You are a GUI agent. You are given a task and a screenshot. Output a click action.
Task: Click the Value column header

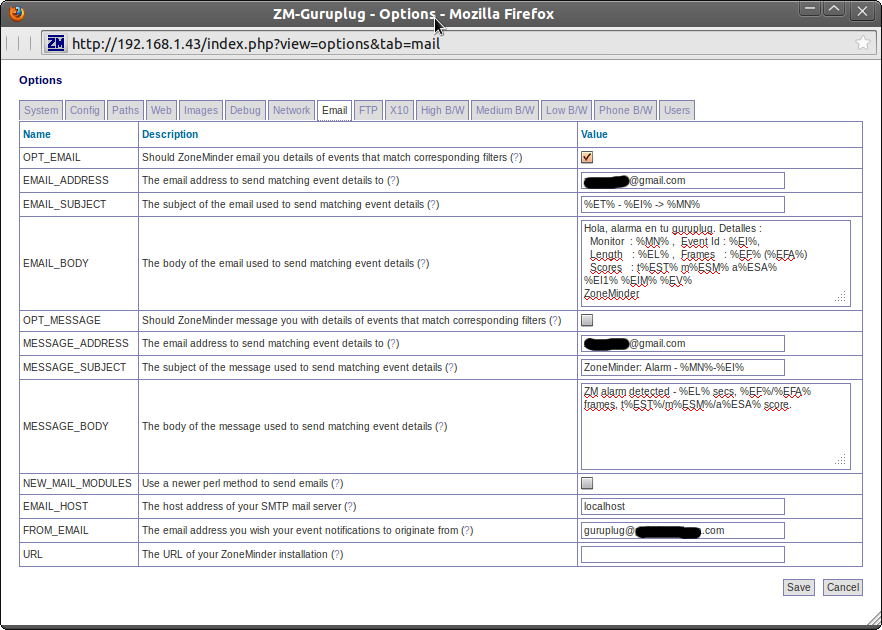coord(594,134)
